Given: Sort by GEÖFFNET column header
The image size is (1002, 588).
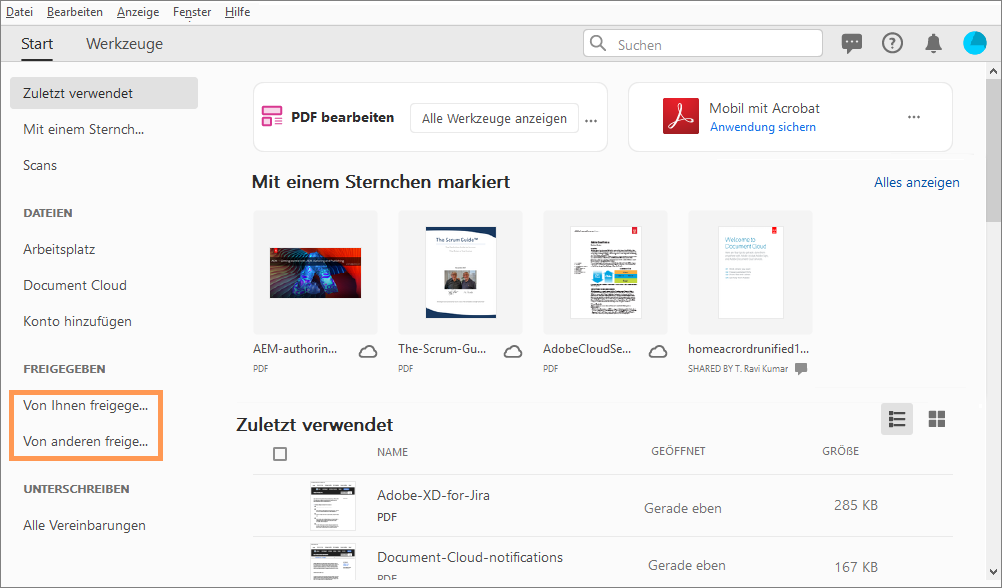Looking at the screenshot, I should pyautogui.click(x=678, y=451).
